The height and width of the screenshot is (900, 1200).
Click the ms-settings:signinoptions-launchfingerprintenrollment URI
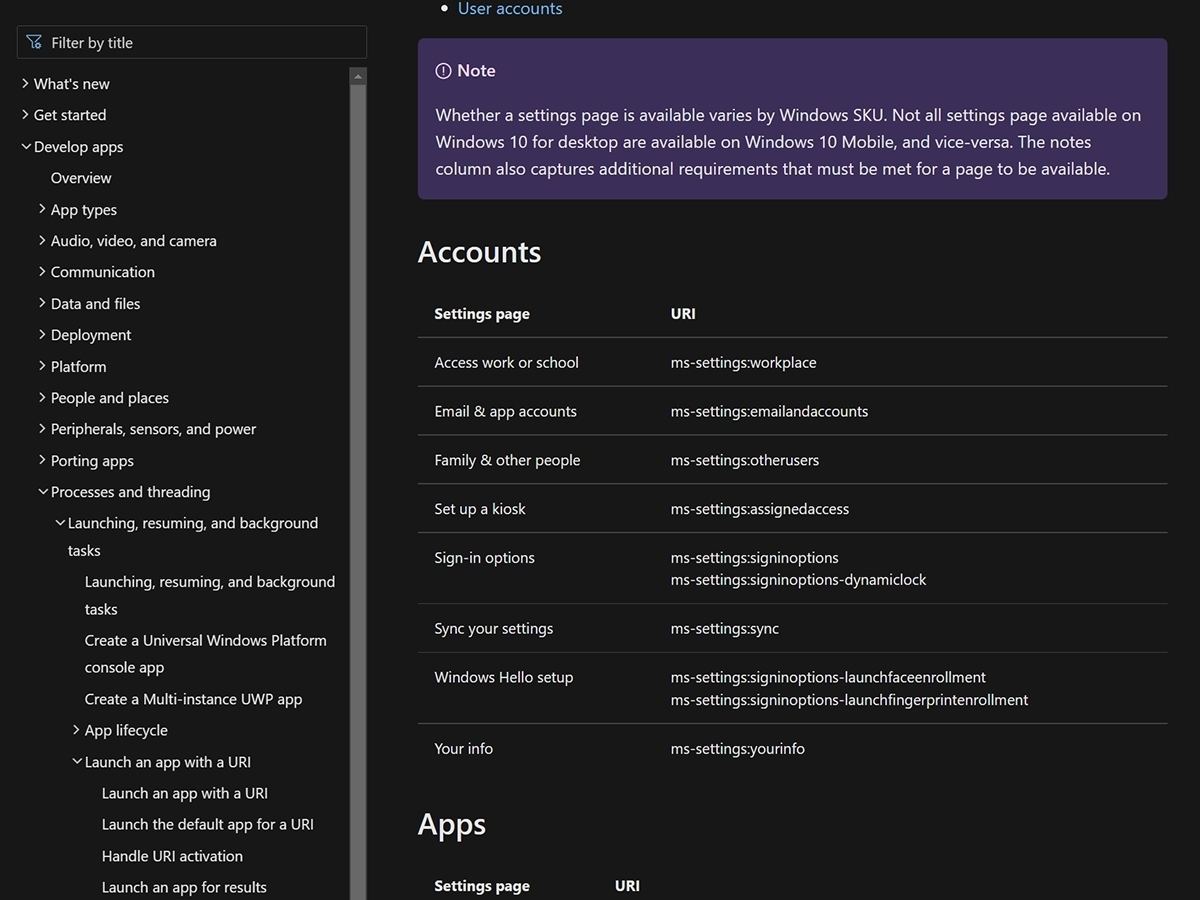[849, 700]
